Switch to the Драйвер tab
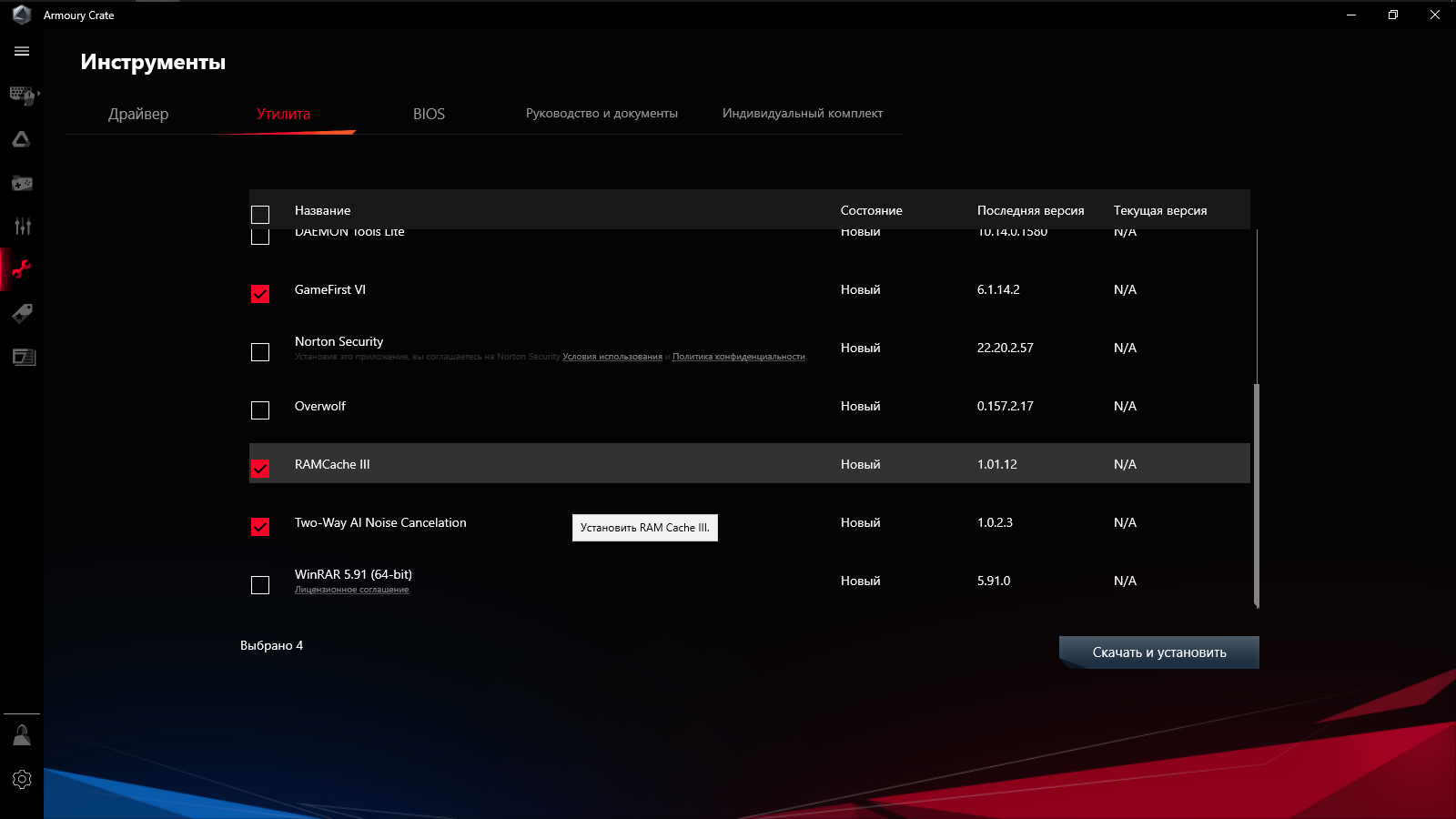The image size is (1456, 819). [x=138, y=114]
